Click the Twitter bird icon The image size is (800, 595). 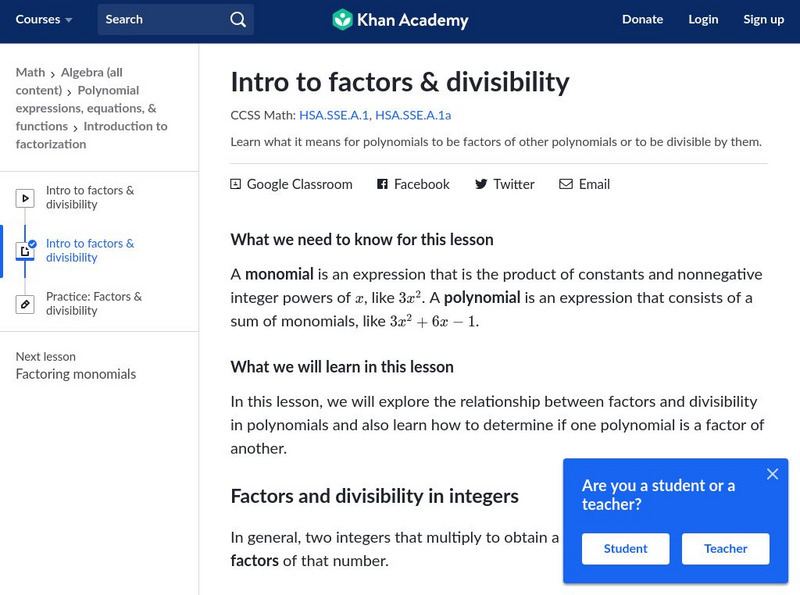(x=481, y=184)
